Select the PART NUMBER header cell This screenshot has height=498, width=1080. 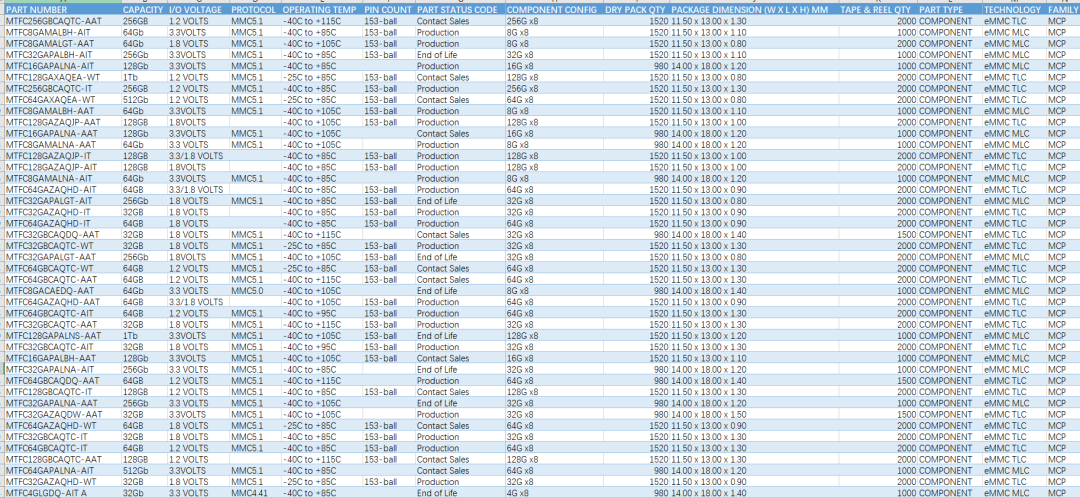[x=62, y=10]
